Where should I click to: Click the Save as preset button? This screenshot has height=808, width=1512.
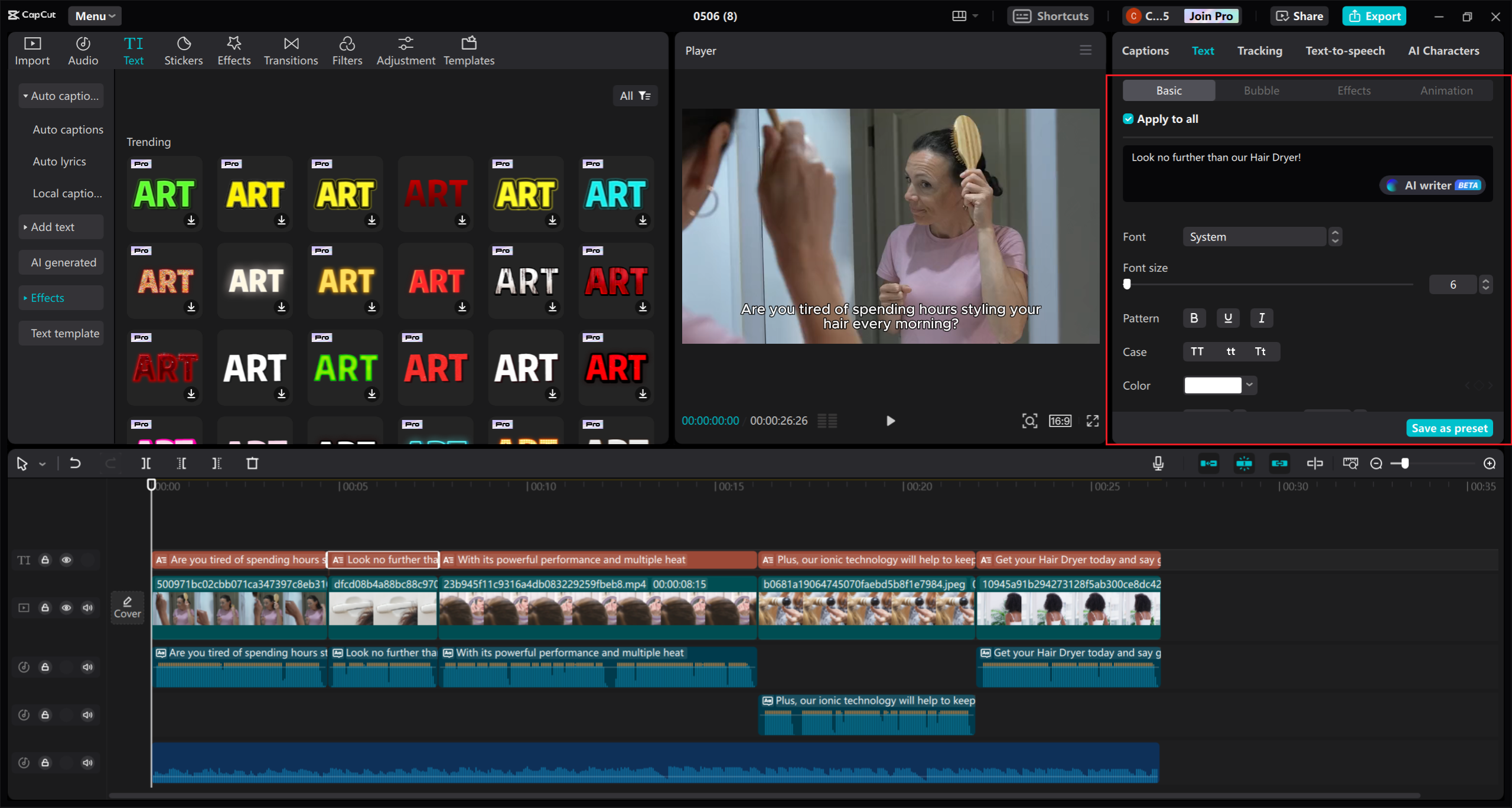[x=1449, y=428]
